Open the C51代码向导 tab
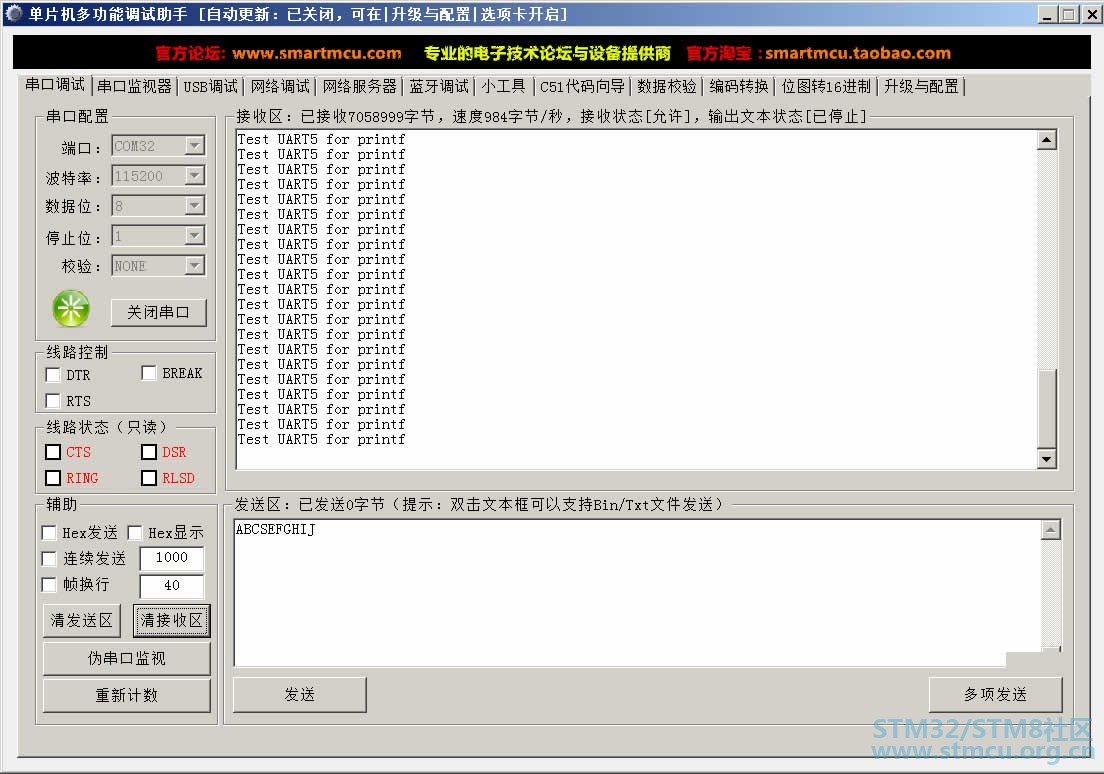The height and width of the screenshot is (774, 1104). tap(582, 87)
